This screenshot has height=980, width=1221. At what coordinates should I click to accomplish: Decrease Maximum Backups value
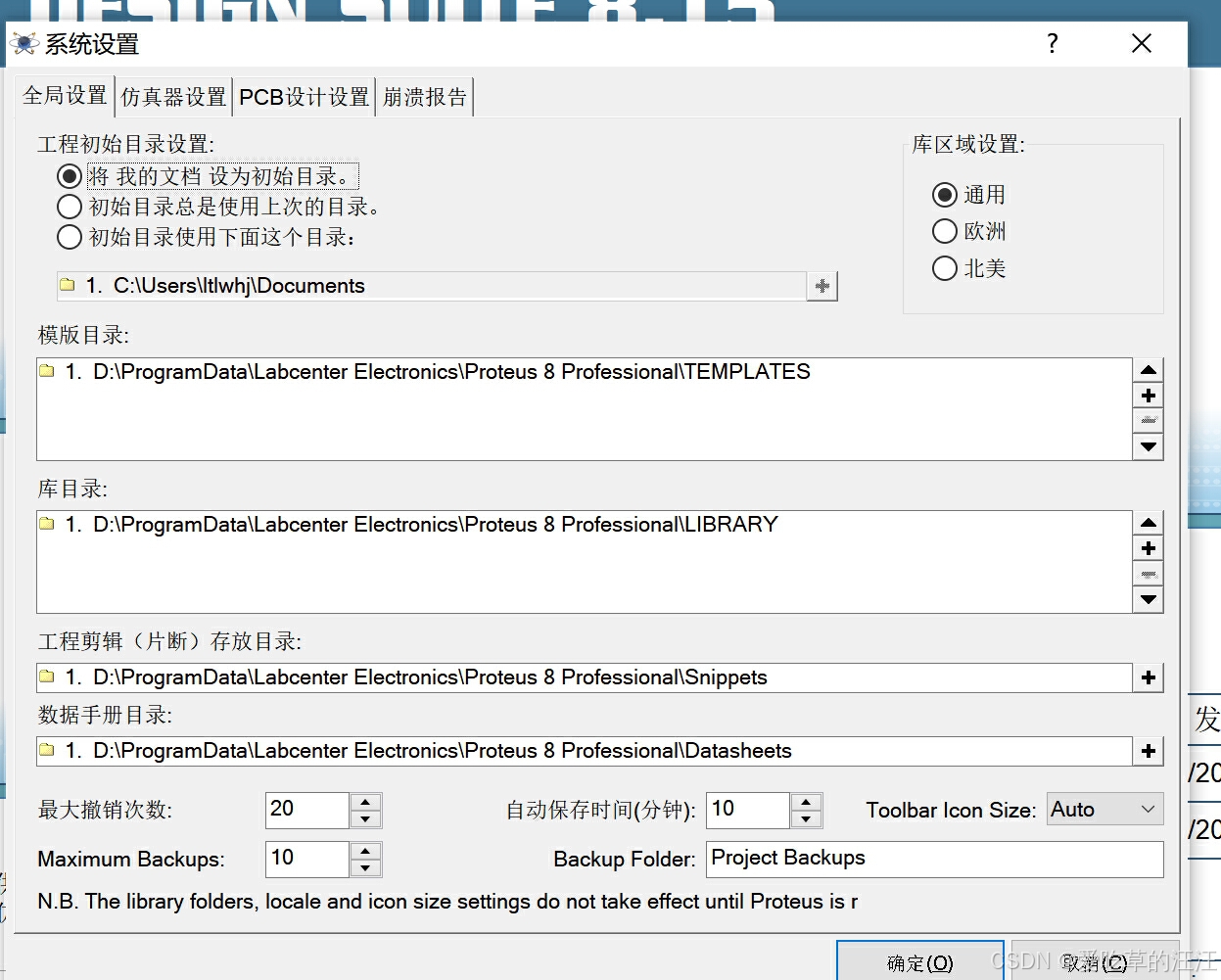[x=365, y=868]
